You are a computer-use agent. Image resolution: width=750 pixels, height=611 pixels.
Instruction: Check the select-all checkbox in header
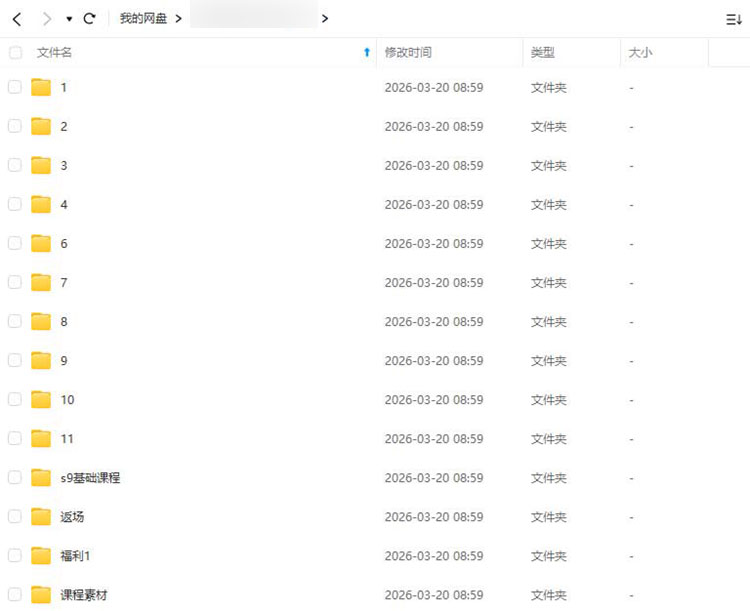click(x=15, y=52)
